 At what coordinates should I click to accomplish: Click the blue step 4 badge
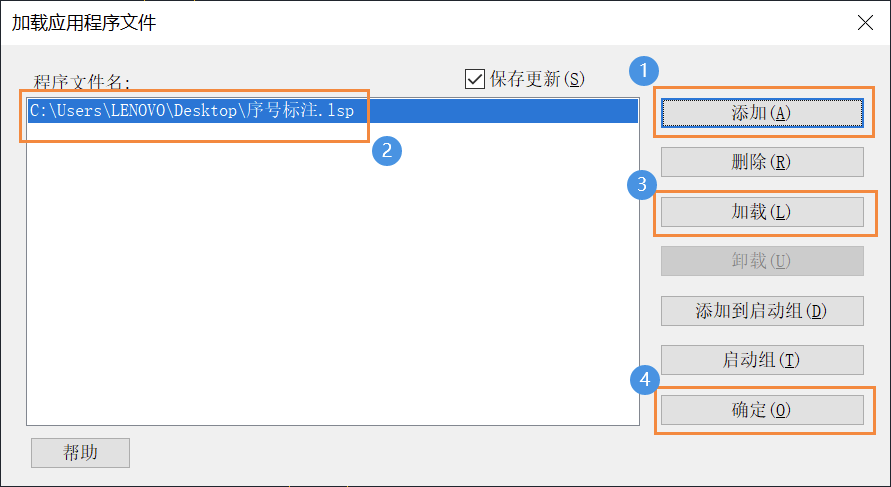[x=645, y=380]
